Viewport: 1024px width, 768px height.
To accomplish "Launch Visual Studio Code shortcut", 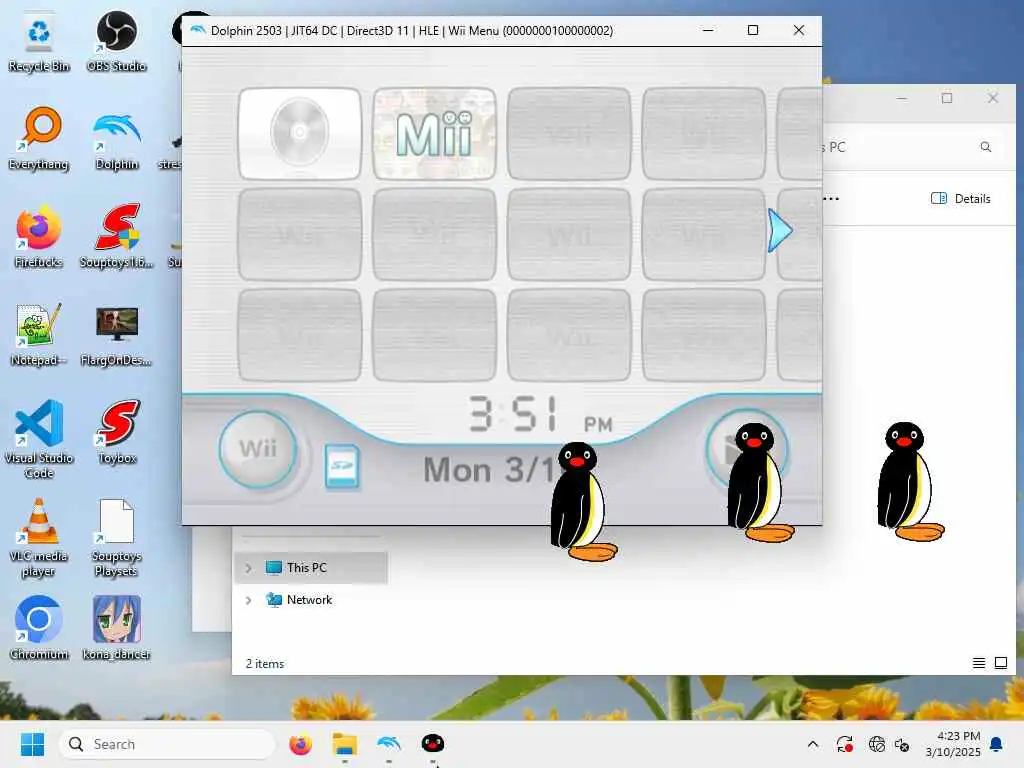I will pos(39,439).
